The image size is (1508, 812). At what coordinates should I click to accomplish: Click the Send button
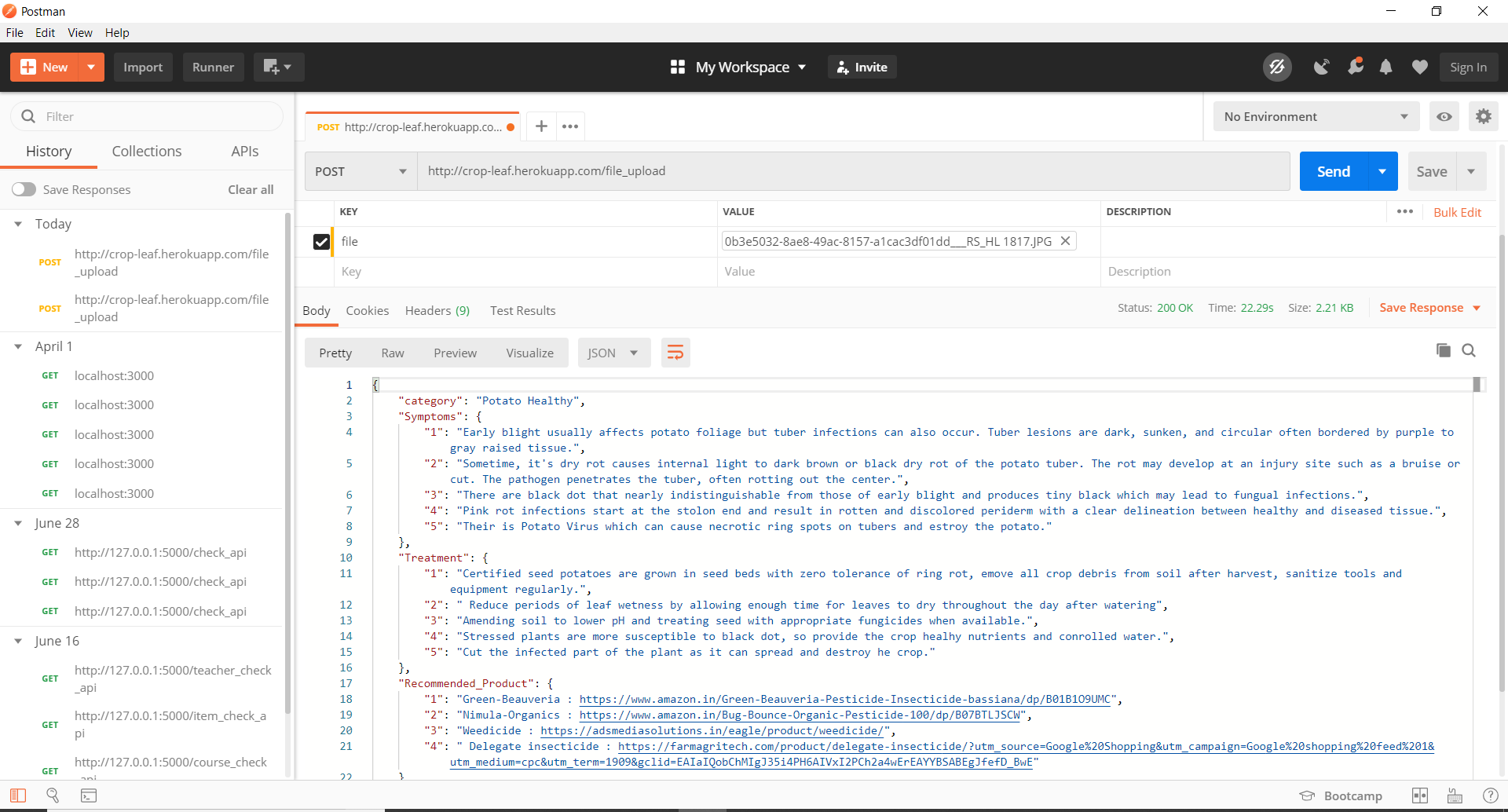tap(1333, 170)
